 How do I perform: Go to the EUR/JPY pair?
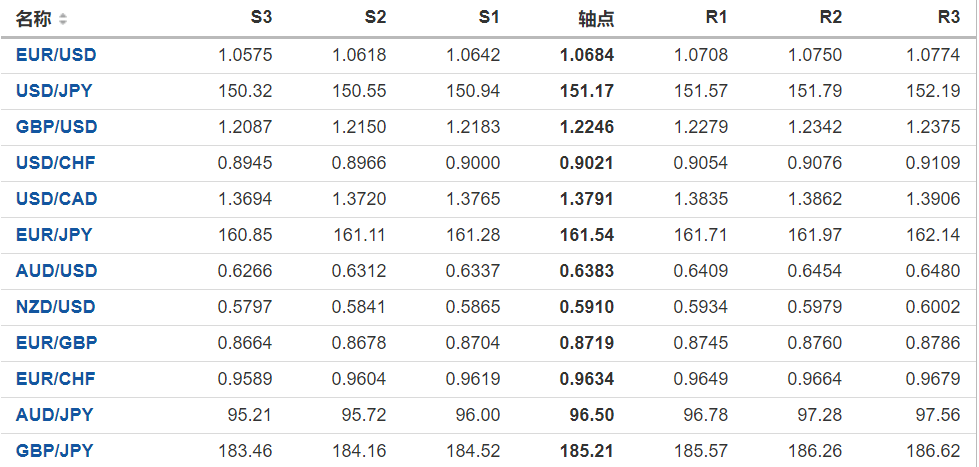point(54,235)
